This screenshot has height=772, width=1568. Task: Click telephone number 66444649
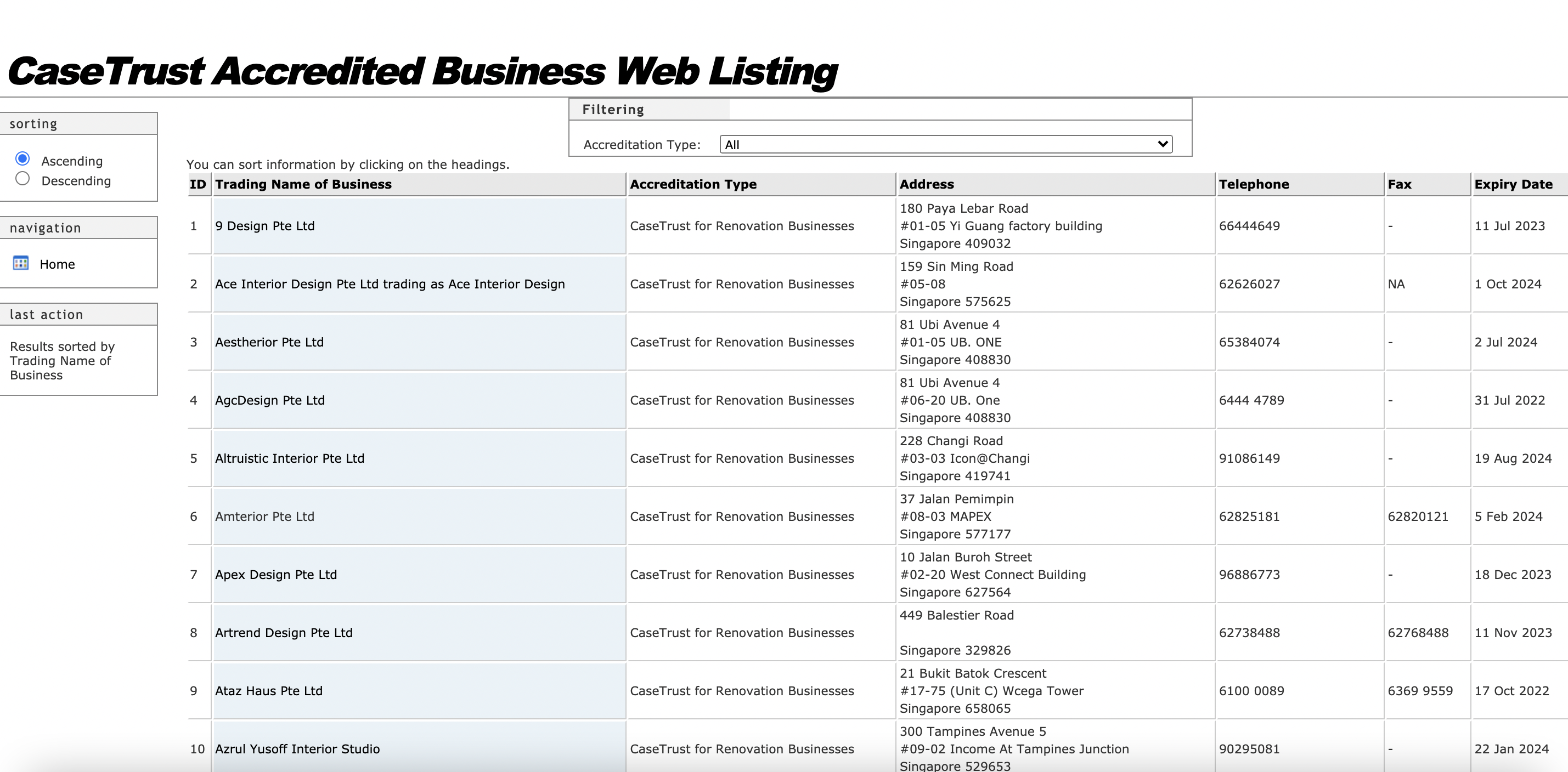click(1249, 226)
